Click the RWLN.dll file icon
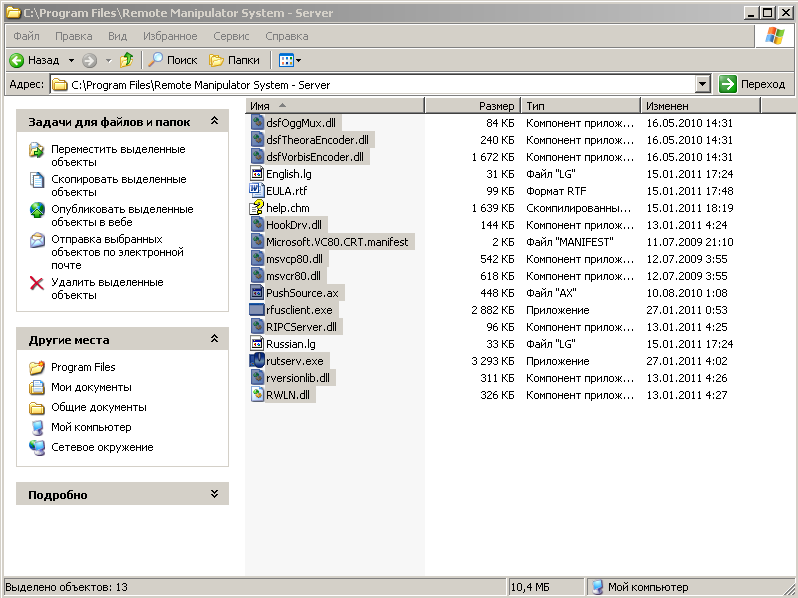Image resolution: width=798 pixels, height=598 pixels. coord(257,395)
